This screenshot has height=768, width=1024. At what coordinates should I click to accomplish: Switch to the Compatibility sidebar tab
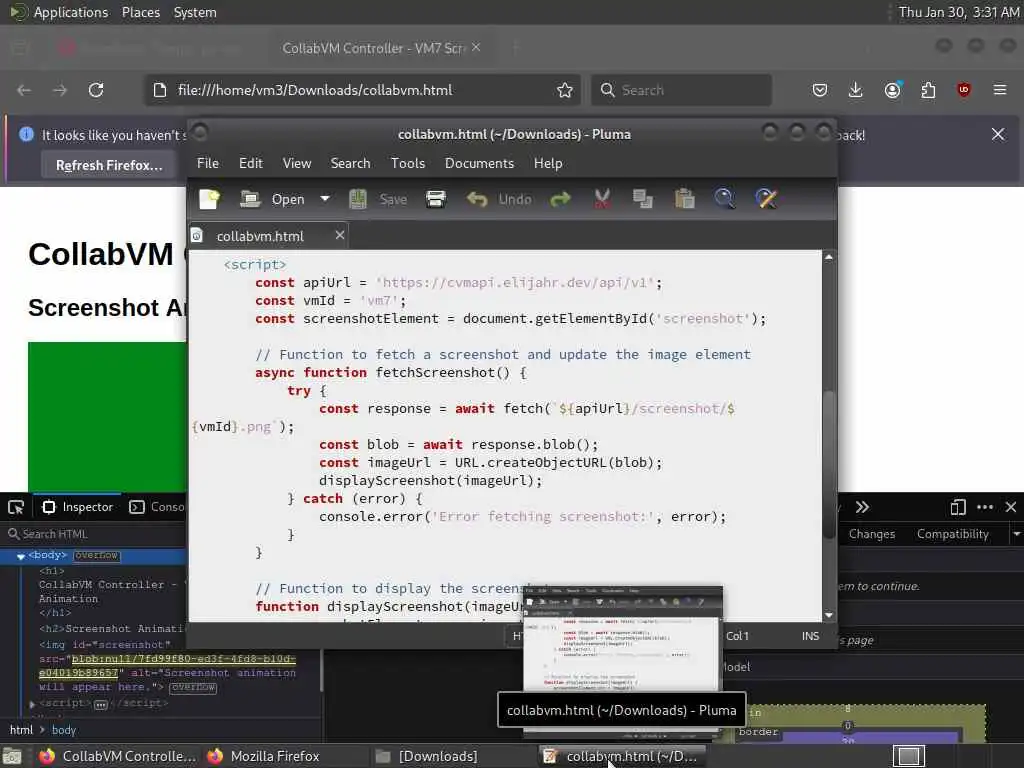pyautogui.click(x=952, y=534)
